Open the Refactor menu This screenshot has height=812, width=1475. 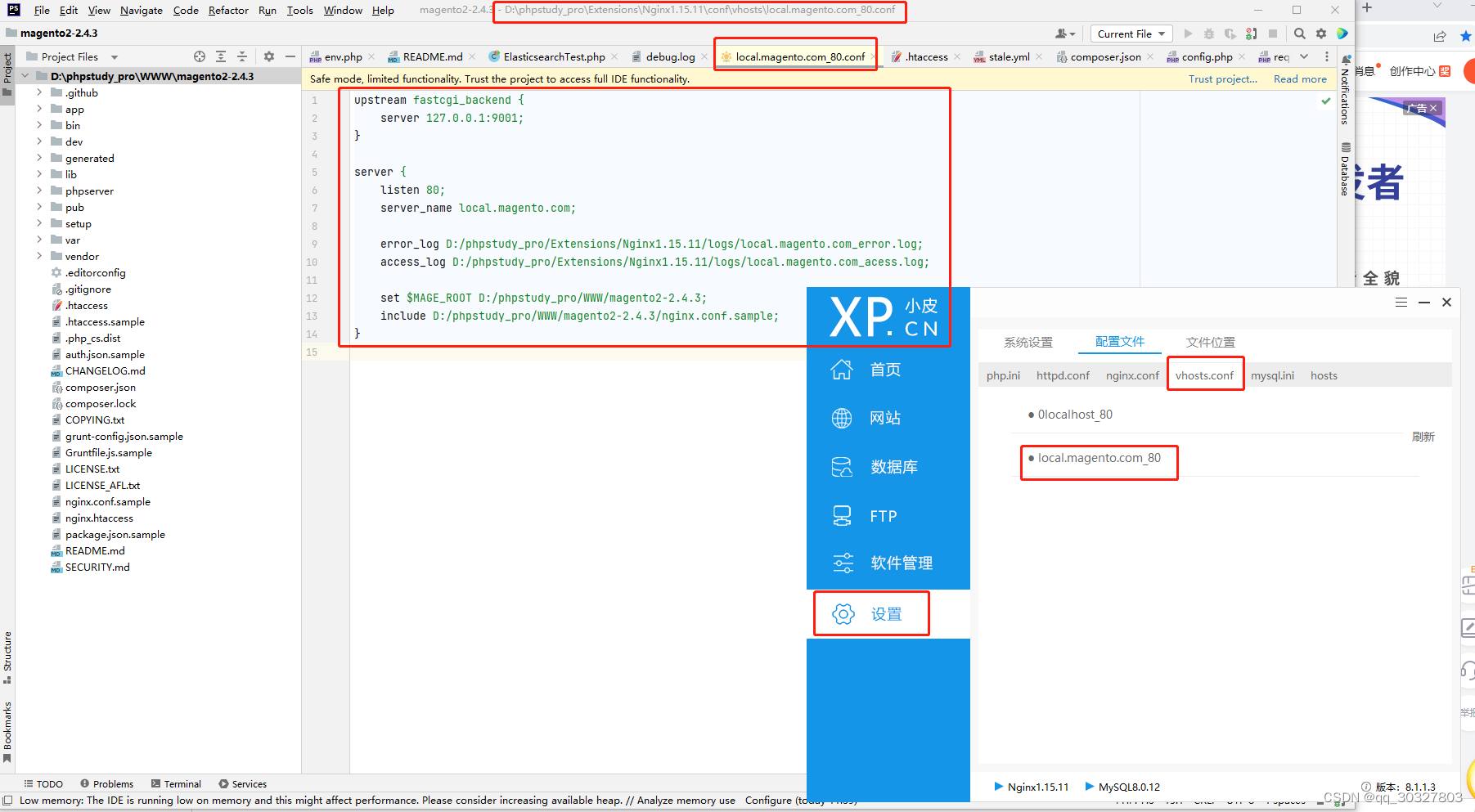tap(228, 10)
